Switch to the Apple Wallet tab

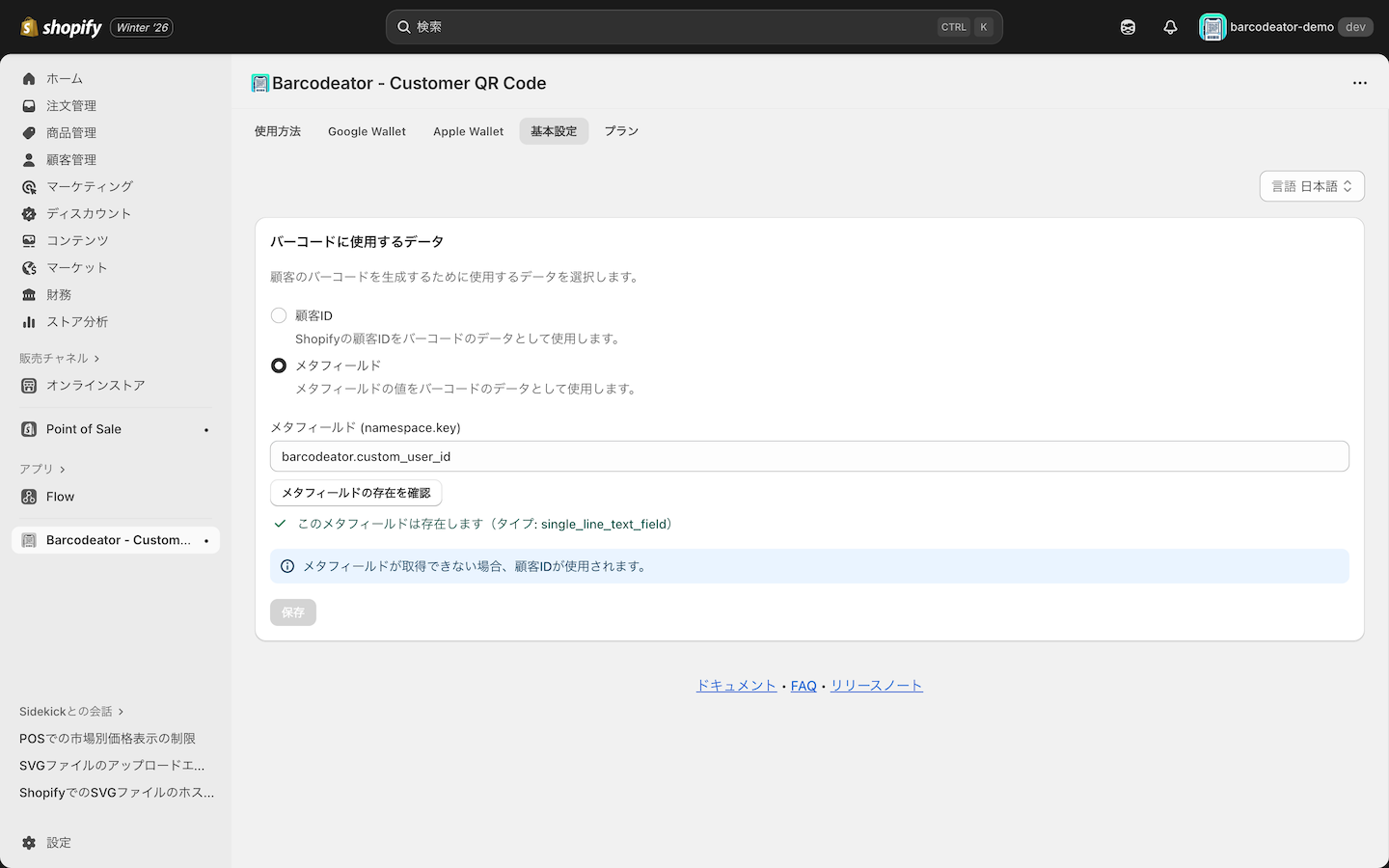[x=468, y=131]
